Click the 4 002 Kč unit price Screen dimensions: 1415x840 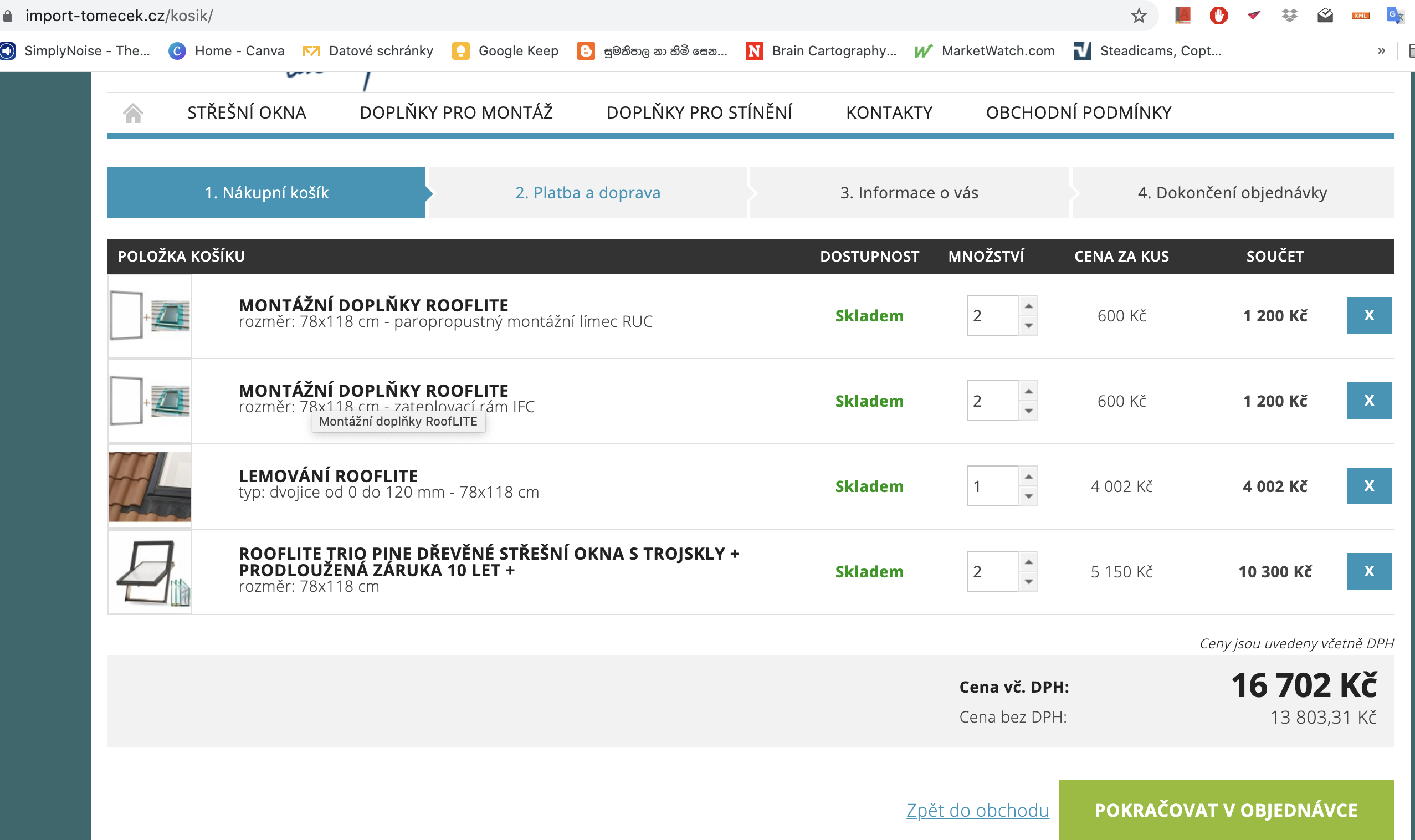click(1121, 486)
